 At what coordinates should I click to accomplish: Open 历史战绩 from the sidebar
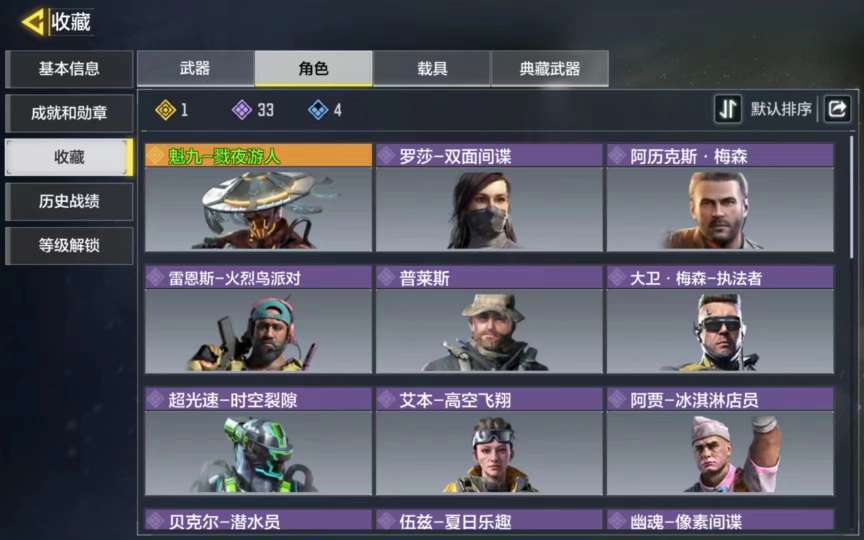click(69, 201)
